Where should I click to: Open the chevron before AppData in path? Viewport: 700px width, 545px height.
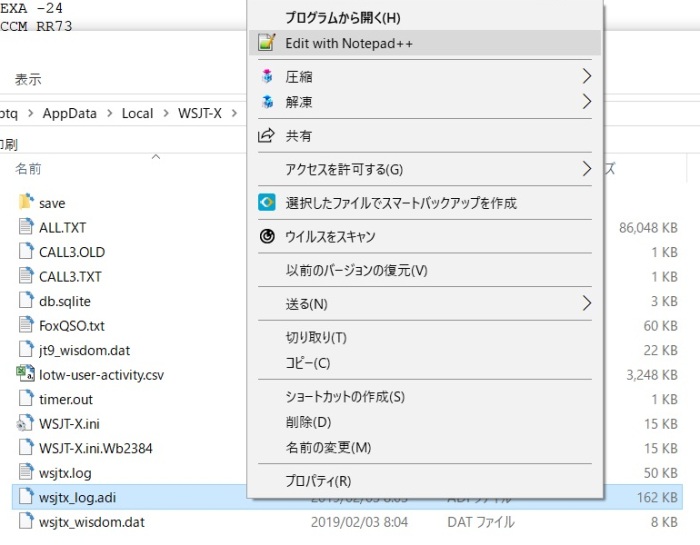[x=30, y=113]
